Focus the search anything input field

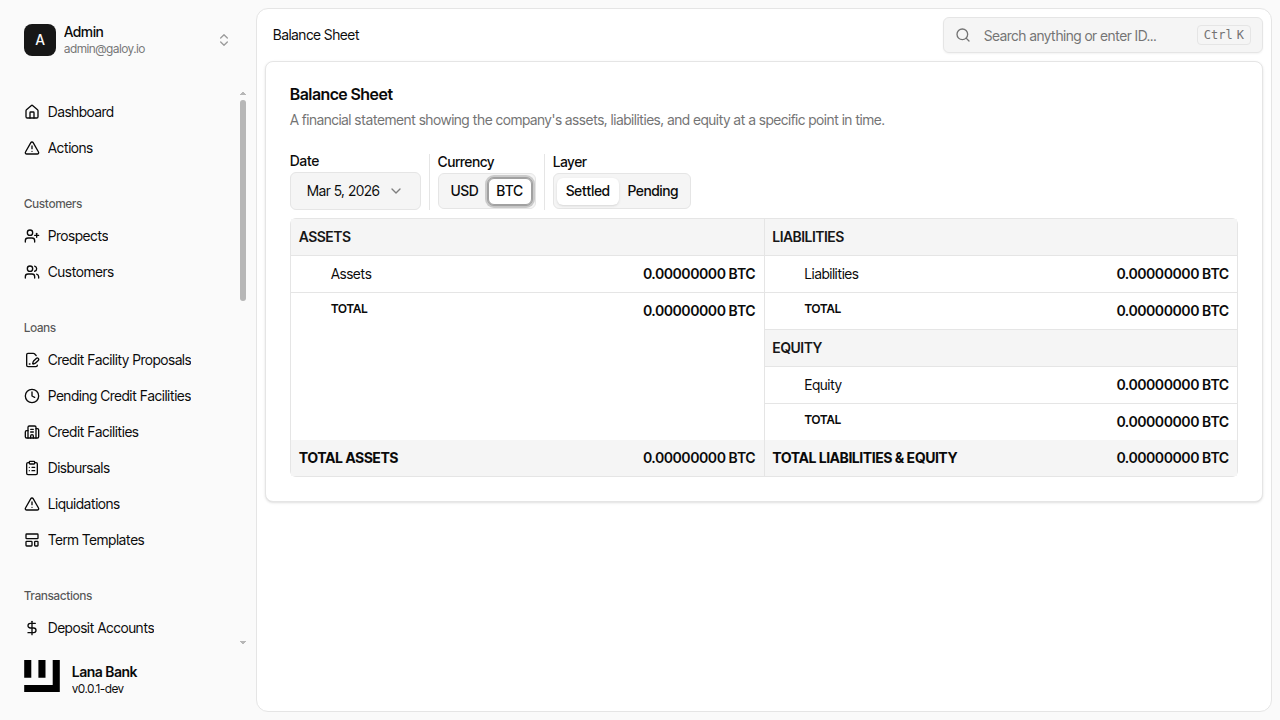click(1085, 35)
